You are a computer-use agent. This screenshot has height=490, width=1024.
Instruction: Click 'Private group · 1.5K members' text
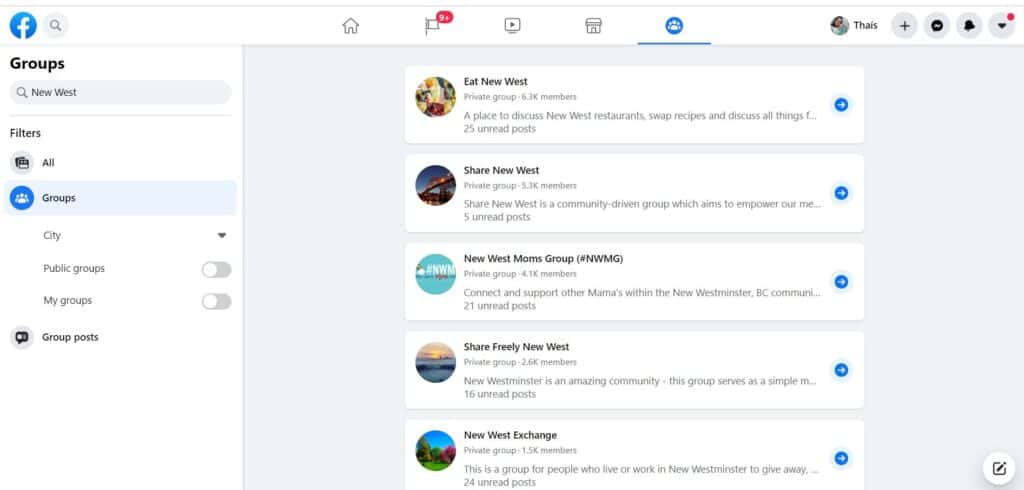tap(520, 450)
